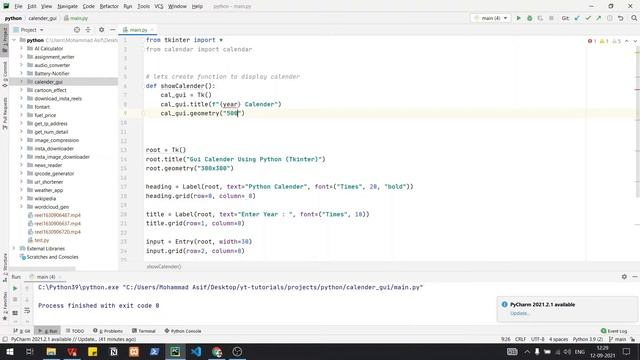
Task: Toggle Project tool window side tab
Action: coord(4,39)
